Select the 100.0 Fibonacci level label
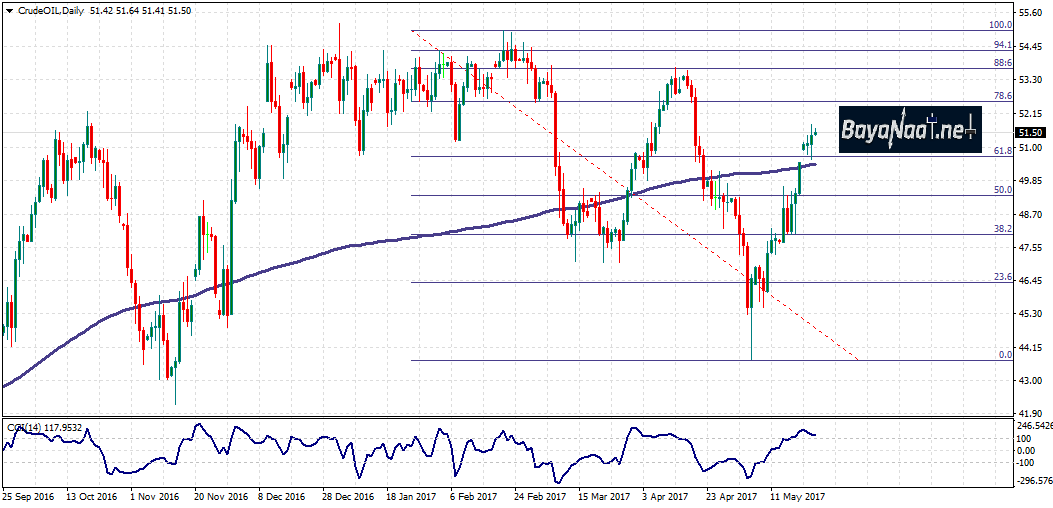Viewport: 1053px width, 508px height. tap(1000, 25)
